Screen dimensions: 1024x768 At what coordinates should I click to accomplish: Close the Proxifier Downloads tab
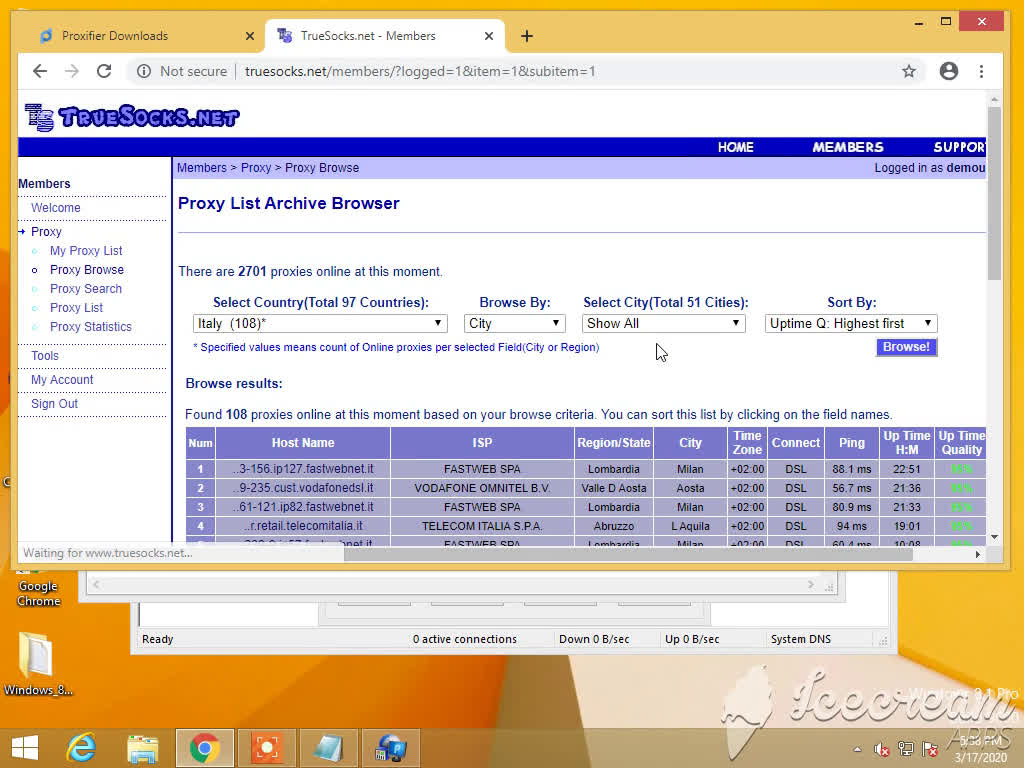pyautogui.click(x=249, y=36)
